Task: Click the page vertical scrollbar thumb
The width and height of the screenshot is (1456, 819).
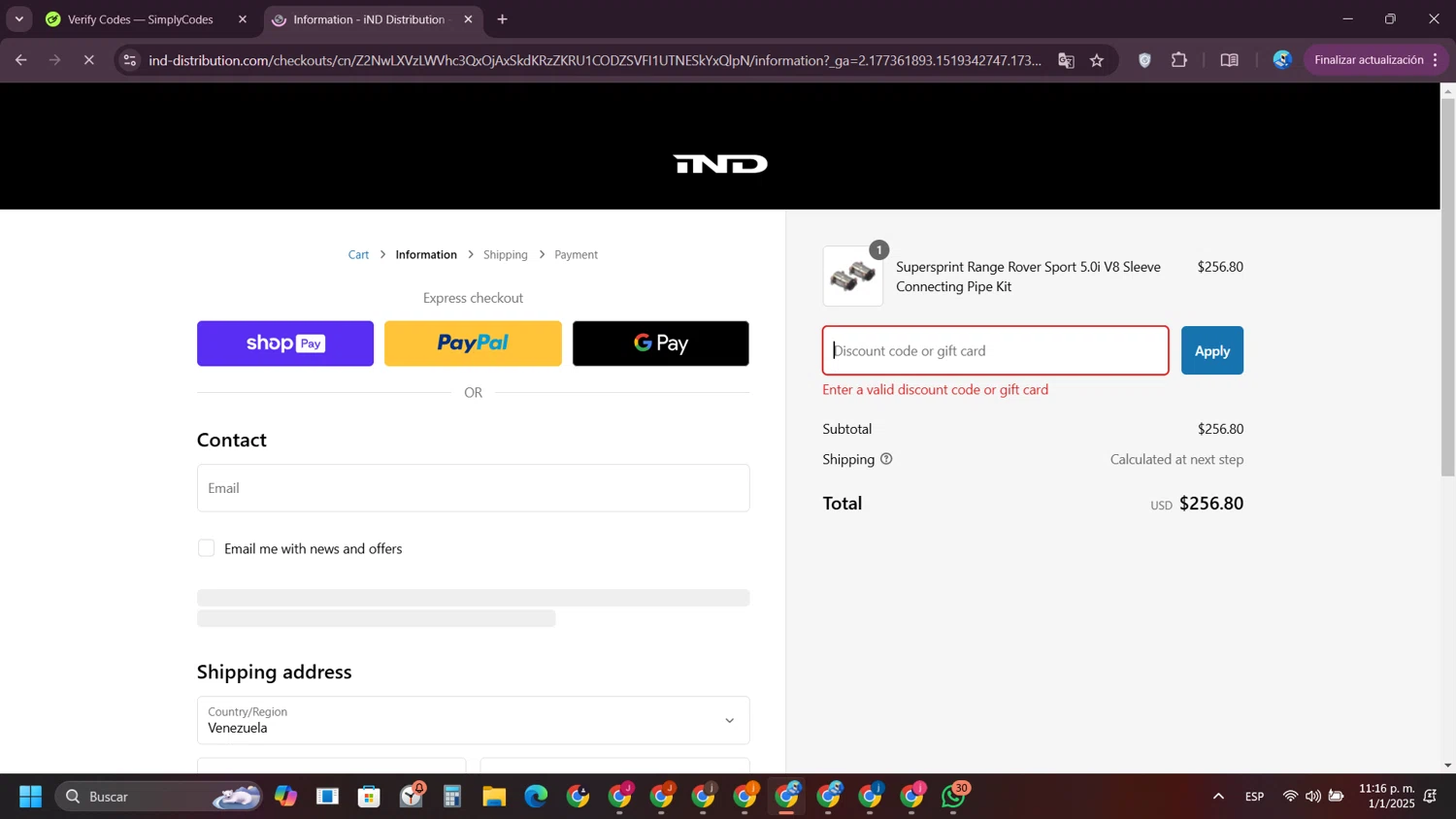Action: (x=1447, y=286)
